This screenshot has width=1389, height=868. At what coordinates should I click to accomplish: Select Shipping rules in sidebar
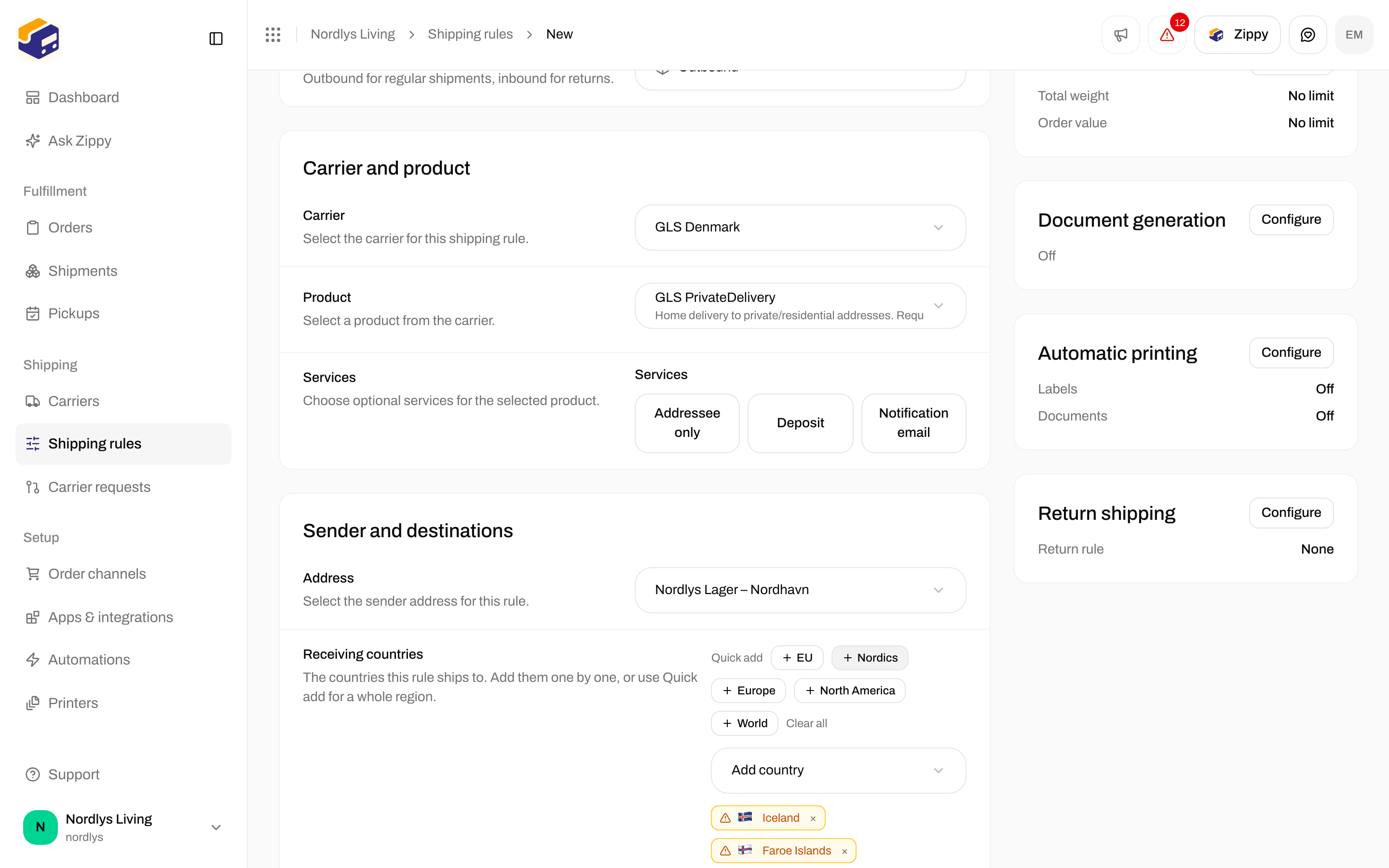click(x=123, y=444)
